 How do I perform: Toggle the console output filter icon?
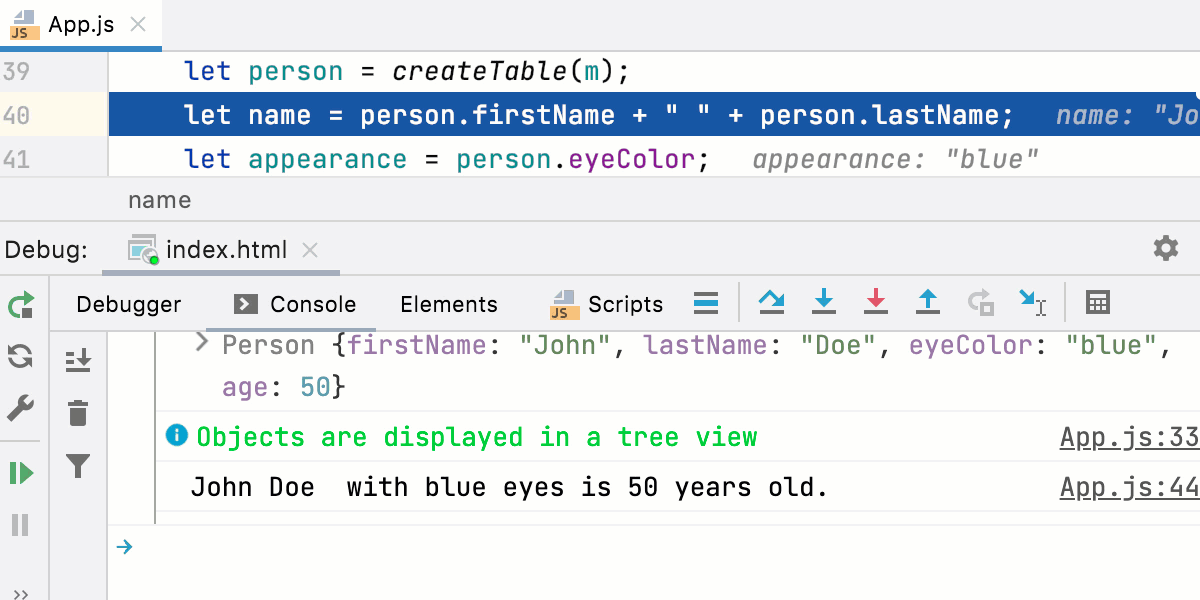pyautogui.click(x=78, y=467)
